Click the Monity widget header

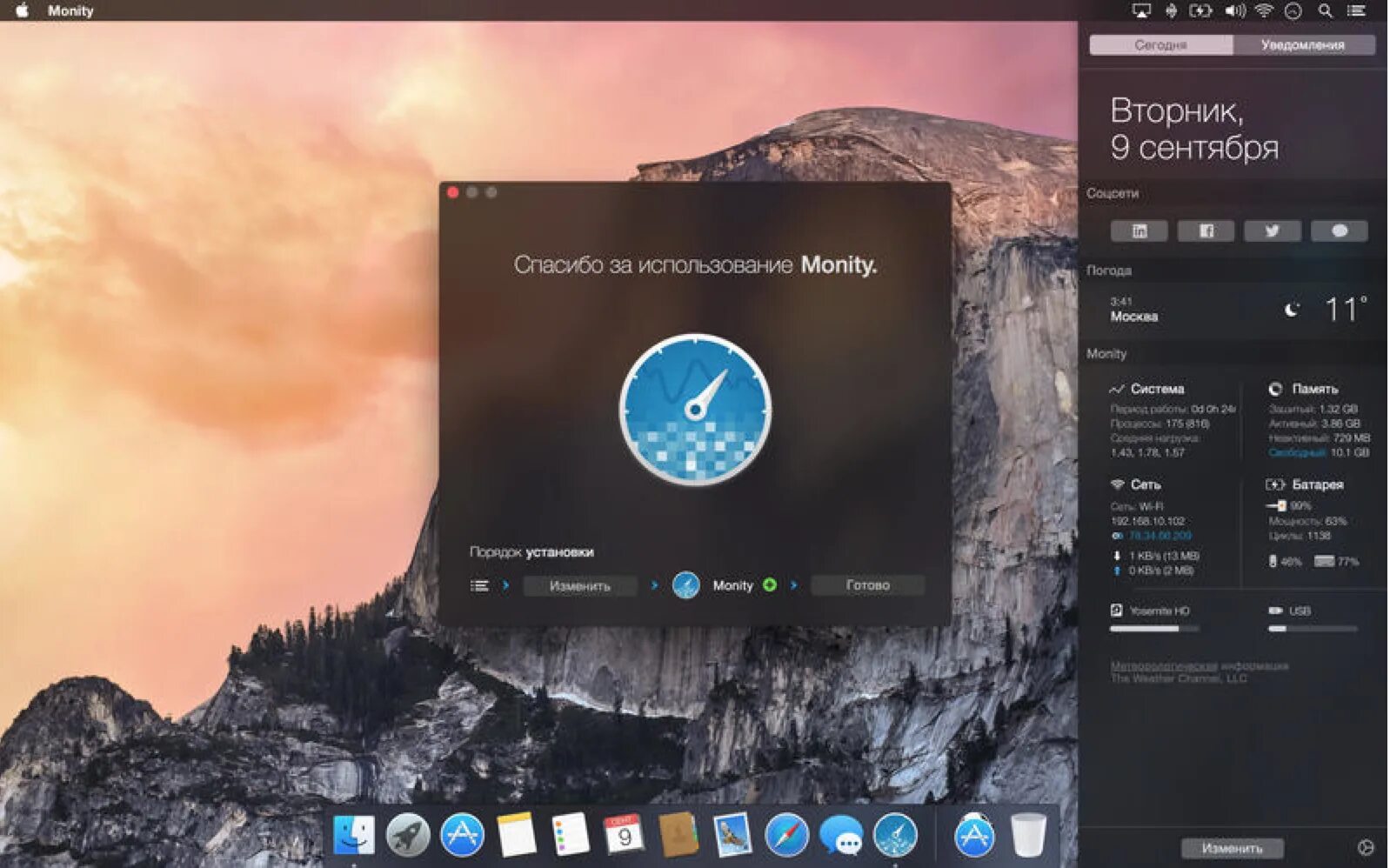tap(1106, 353)
